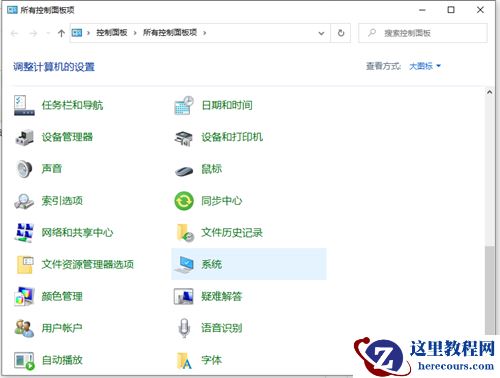The height and width of the screenshot is (378, 500).
Task: Open the 鼠标 mouse icon
Action: (x=184, y=170)
